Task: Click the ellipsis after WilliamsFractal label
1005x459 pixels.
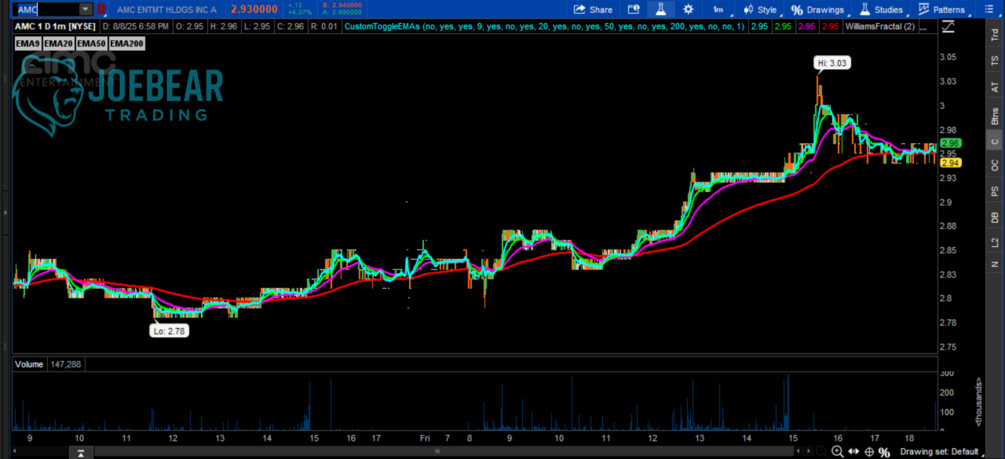Action: 924,27
